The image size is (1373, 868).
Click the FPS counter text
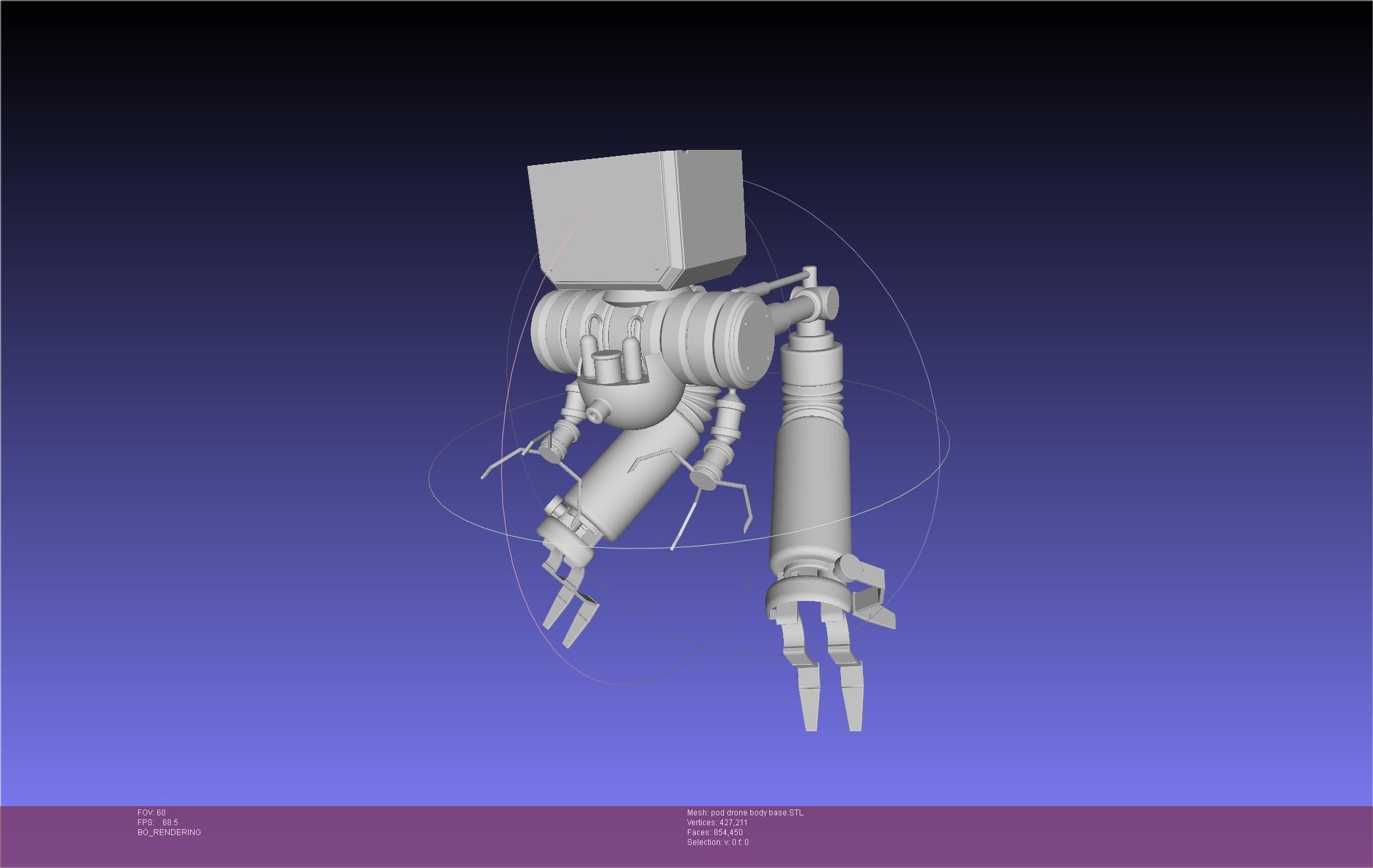click(x=158, y=823)
